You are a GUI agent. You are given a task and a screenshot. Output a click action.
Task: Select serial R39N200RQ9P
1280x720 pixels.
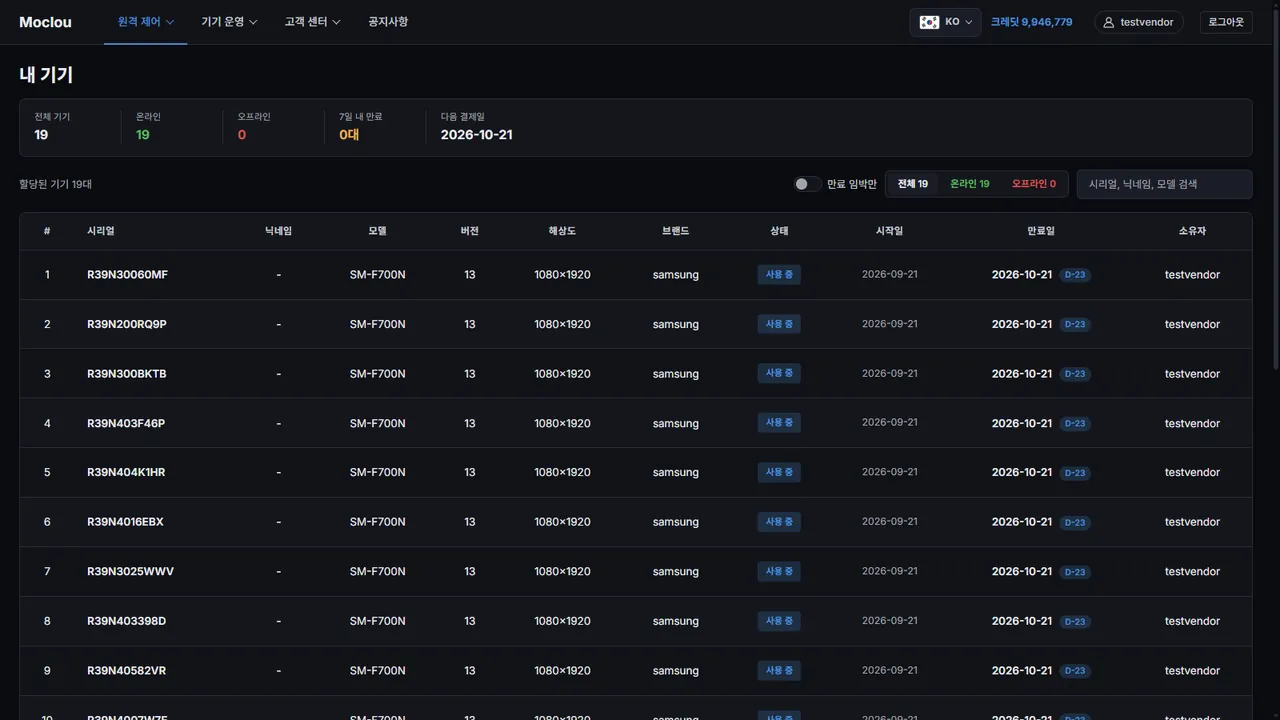(x=127, y=324)
